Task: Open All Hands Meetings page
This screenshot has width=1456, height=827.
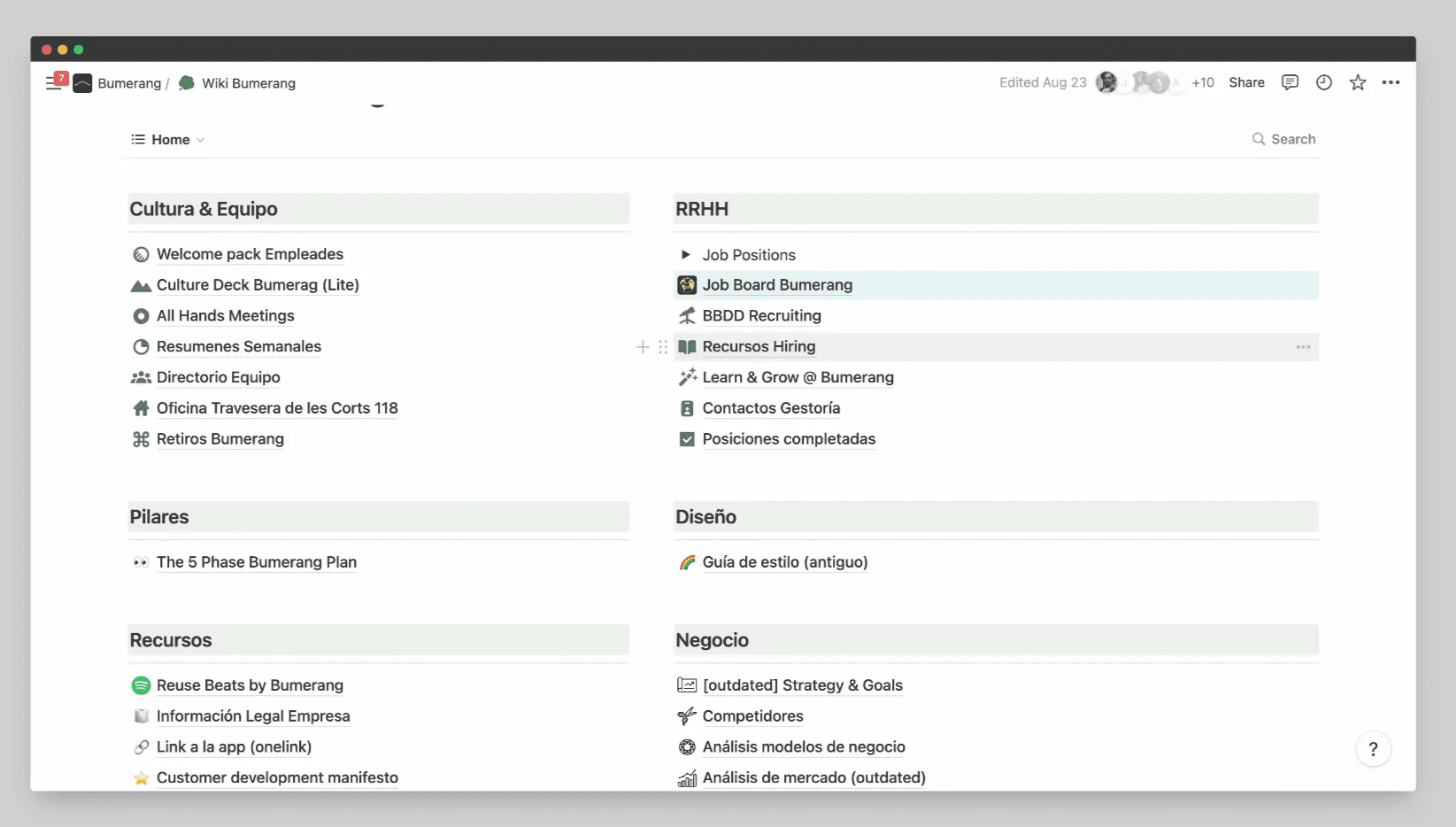Action: pos(225,316)
